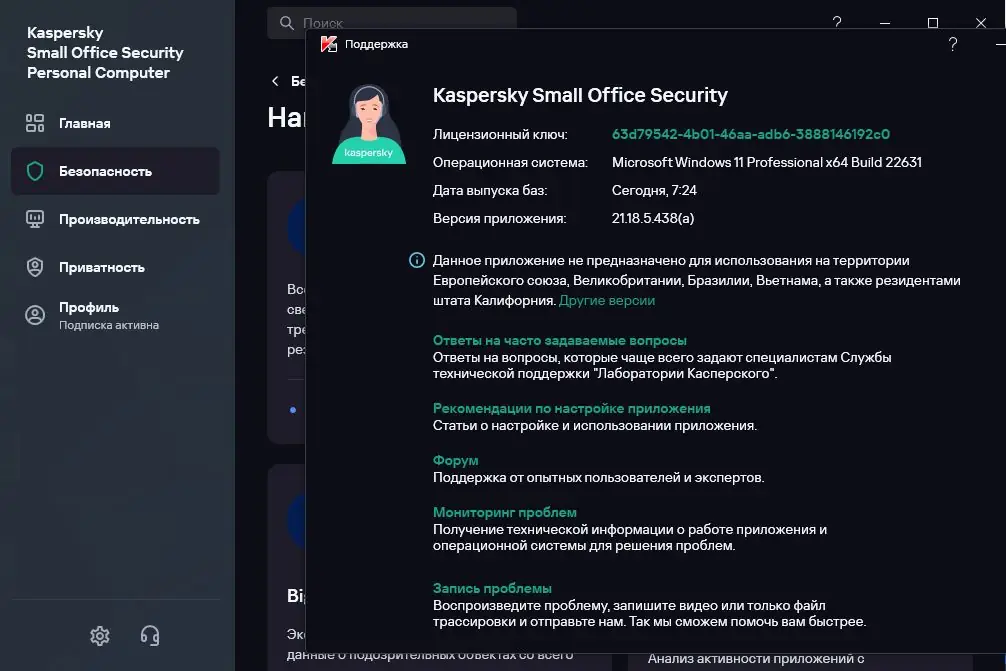Click the headset support icon
This screenshot has width=1006, height=671.
click(150, 635)
